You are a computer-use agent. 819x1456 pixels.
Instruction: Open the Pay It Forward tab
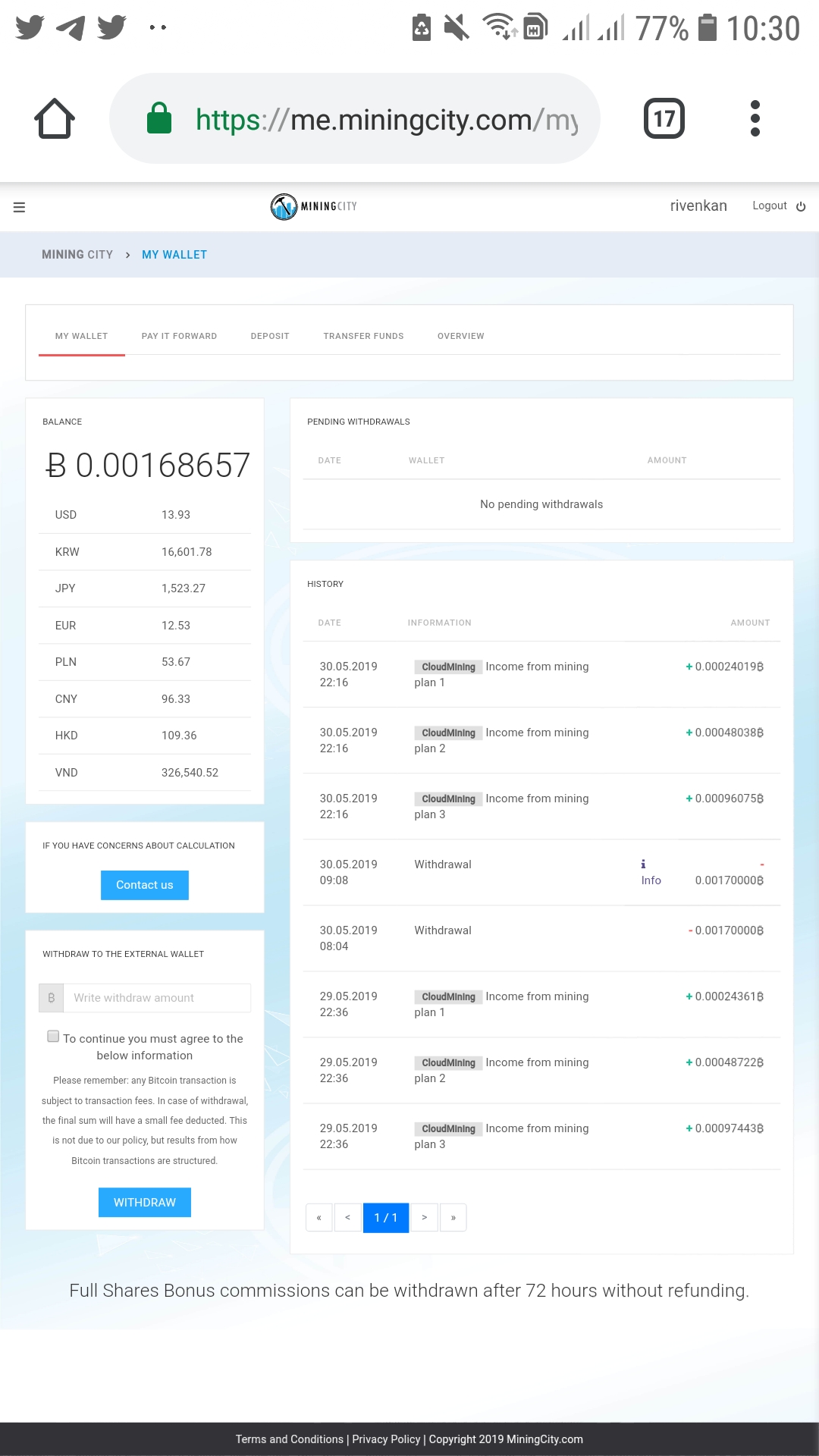click(179, 336)
